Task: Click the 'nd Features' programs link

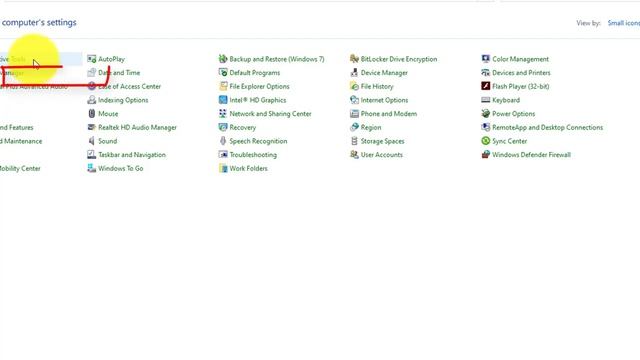Action: coord(17,127)
